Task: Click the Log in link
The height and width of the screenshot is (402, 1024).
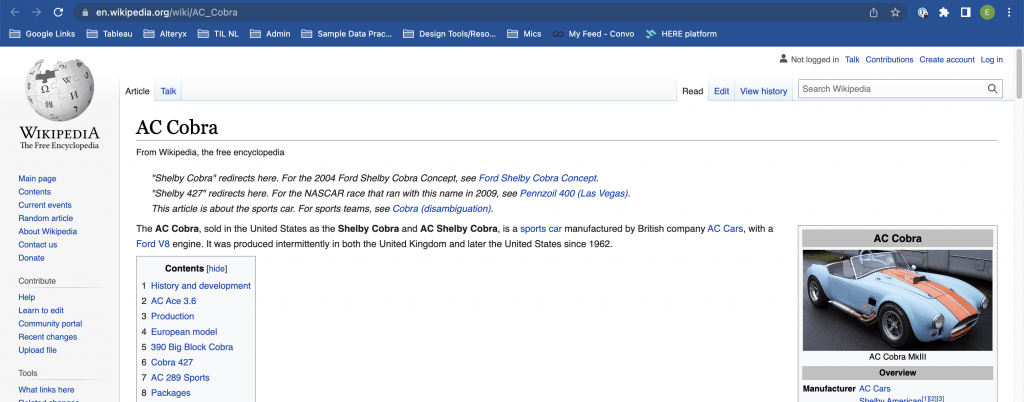Action: 991,60
